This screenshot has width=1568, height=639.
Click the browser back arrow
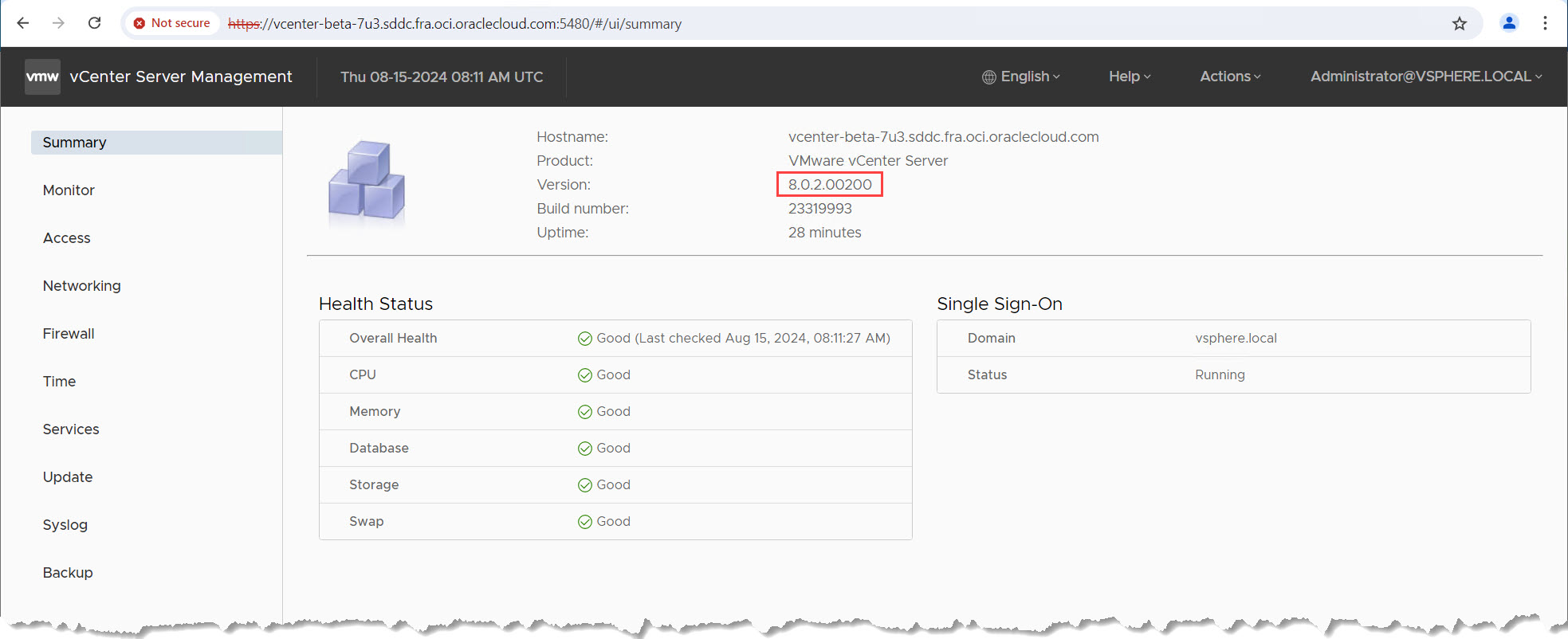[x=23, y=23]
